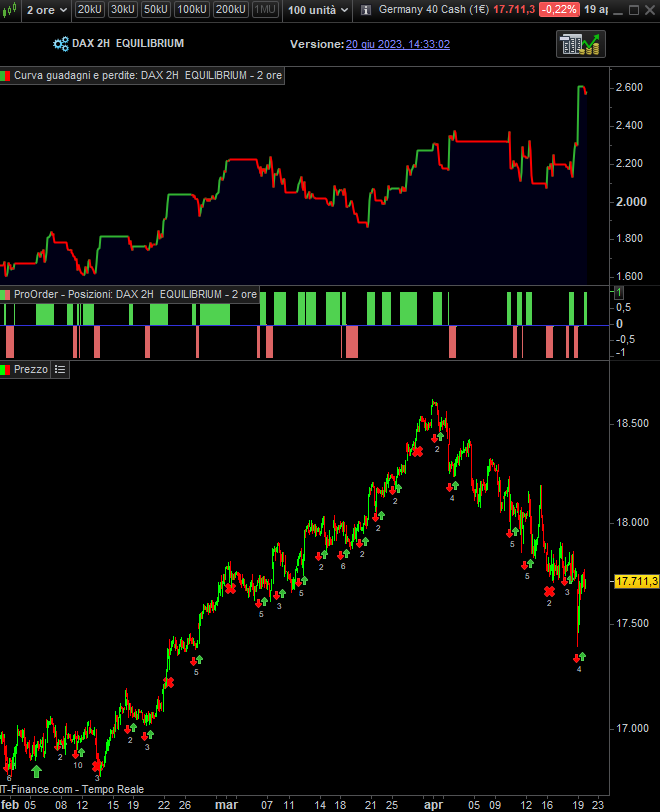Click the Prezzo panel label

tap(31, 369)
